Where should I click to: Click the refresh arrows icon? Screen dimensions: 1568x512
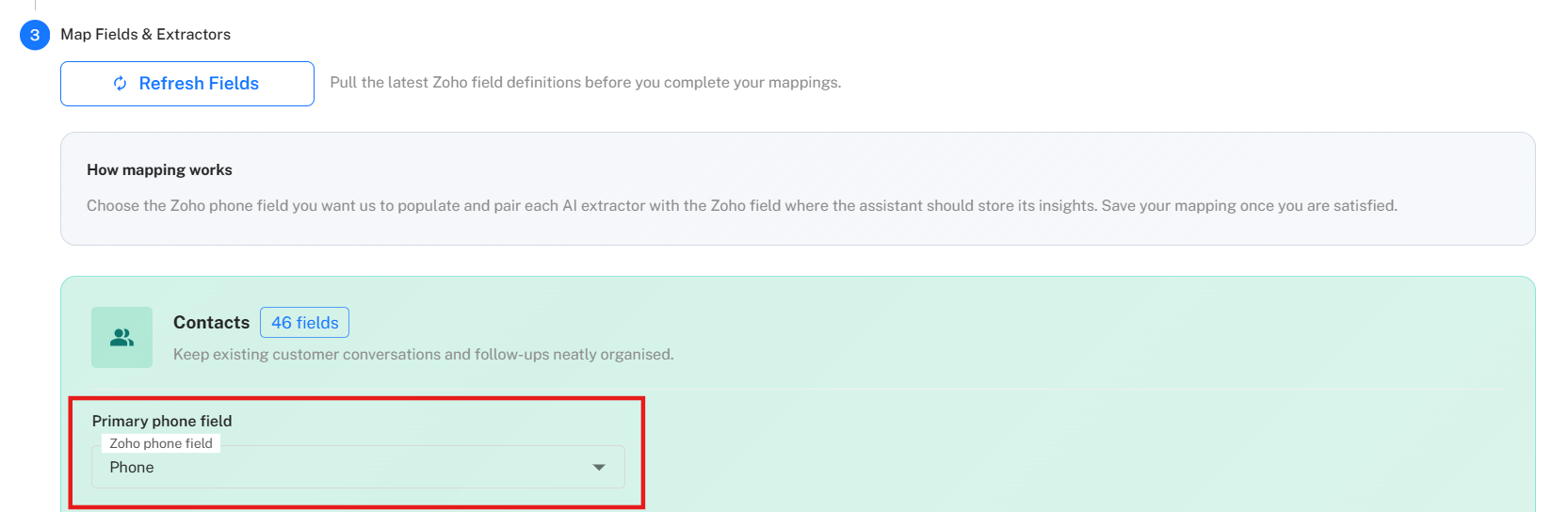(121, 84)
